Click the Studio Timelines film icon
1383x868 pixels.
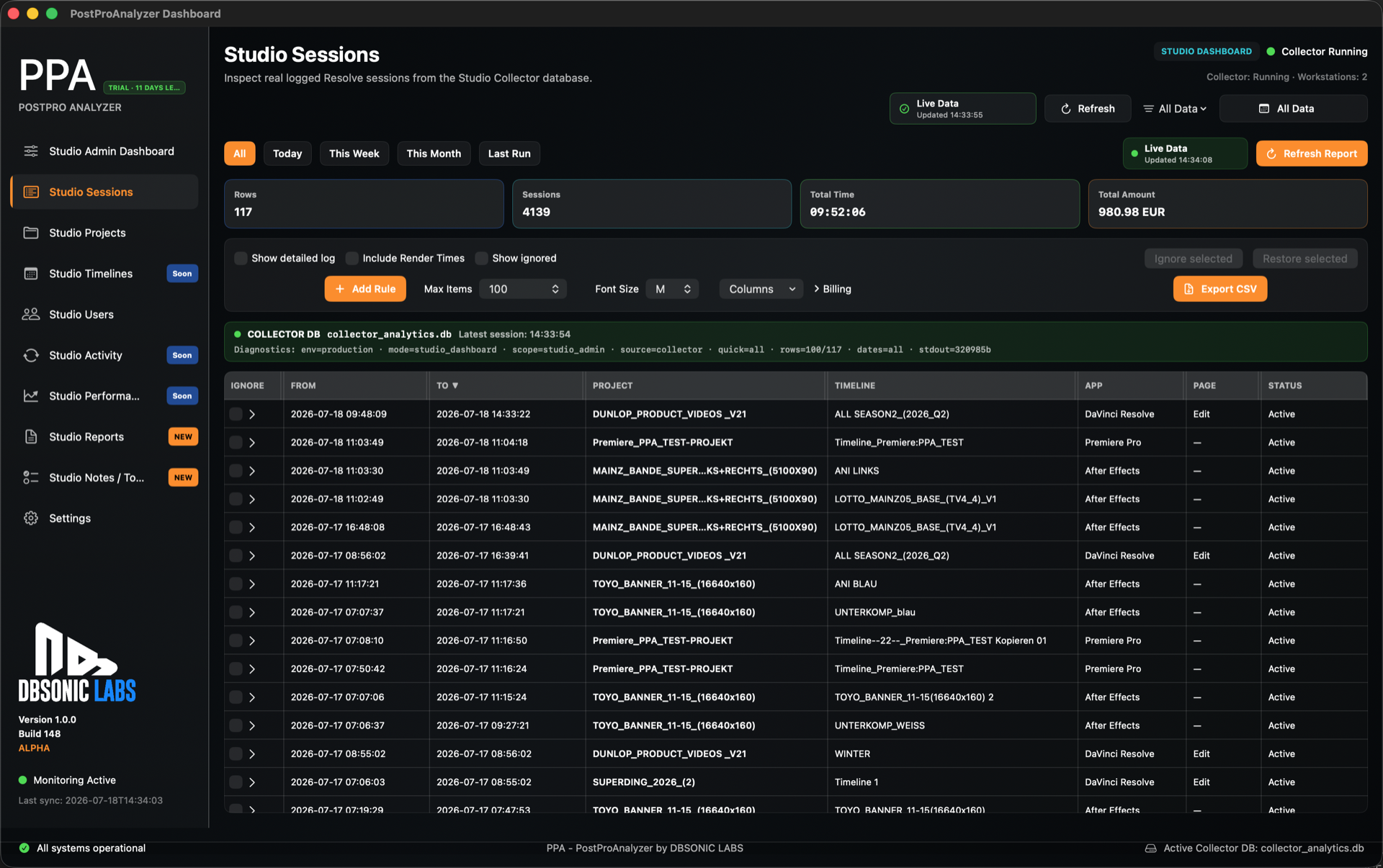point(30,274)
